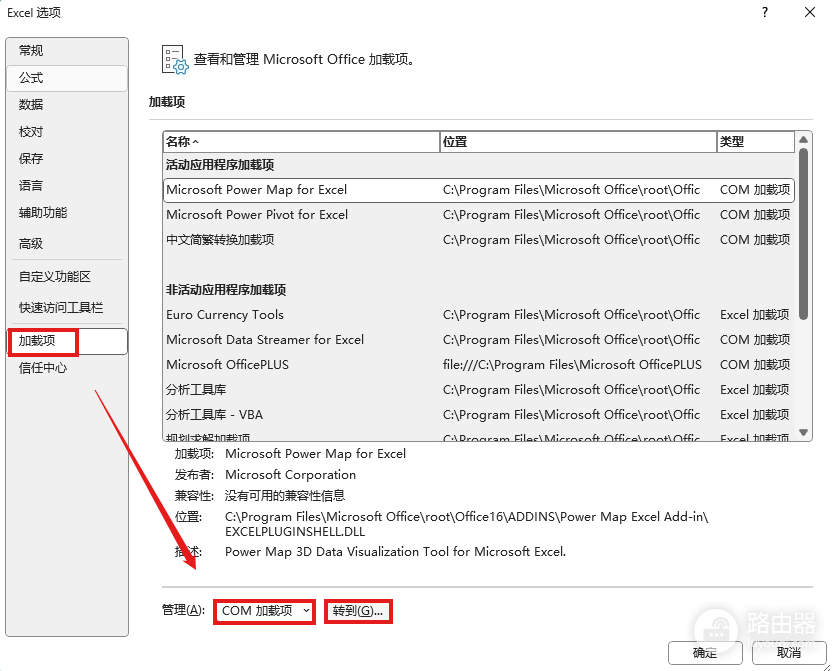The height and width of the screenshot is (671, 834).
Task: Switch to 高级 settings
Action: (x=66, y=244)
